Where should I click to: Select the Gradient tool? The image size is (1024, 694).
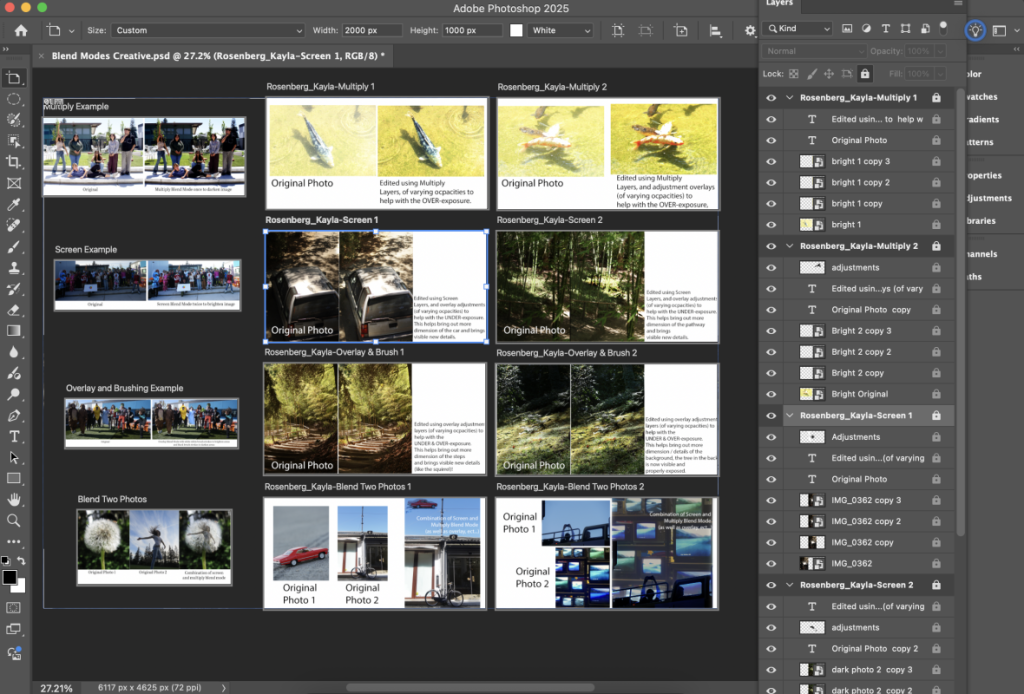pyautogui.click(x=13, y=331)
